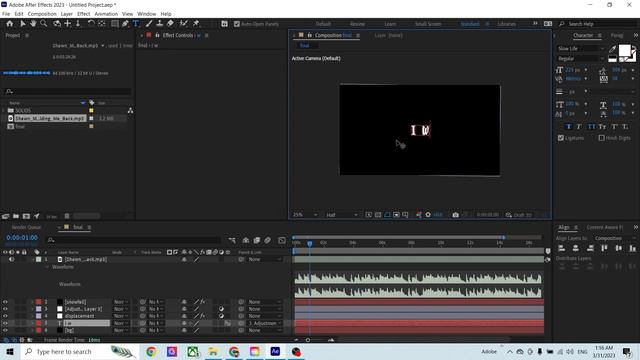Open the 25% magnification dropdown
Screen dimensions: 640x360
(304, 215)
